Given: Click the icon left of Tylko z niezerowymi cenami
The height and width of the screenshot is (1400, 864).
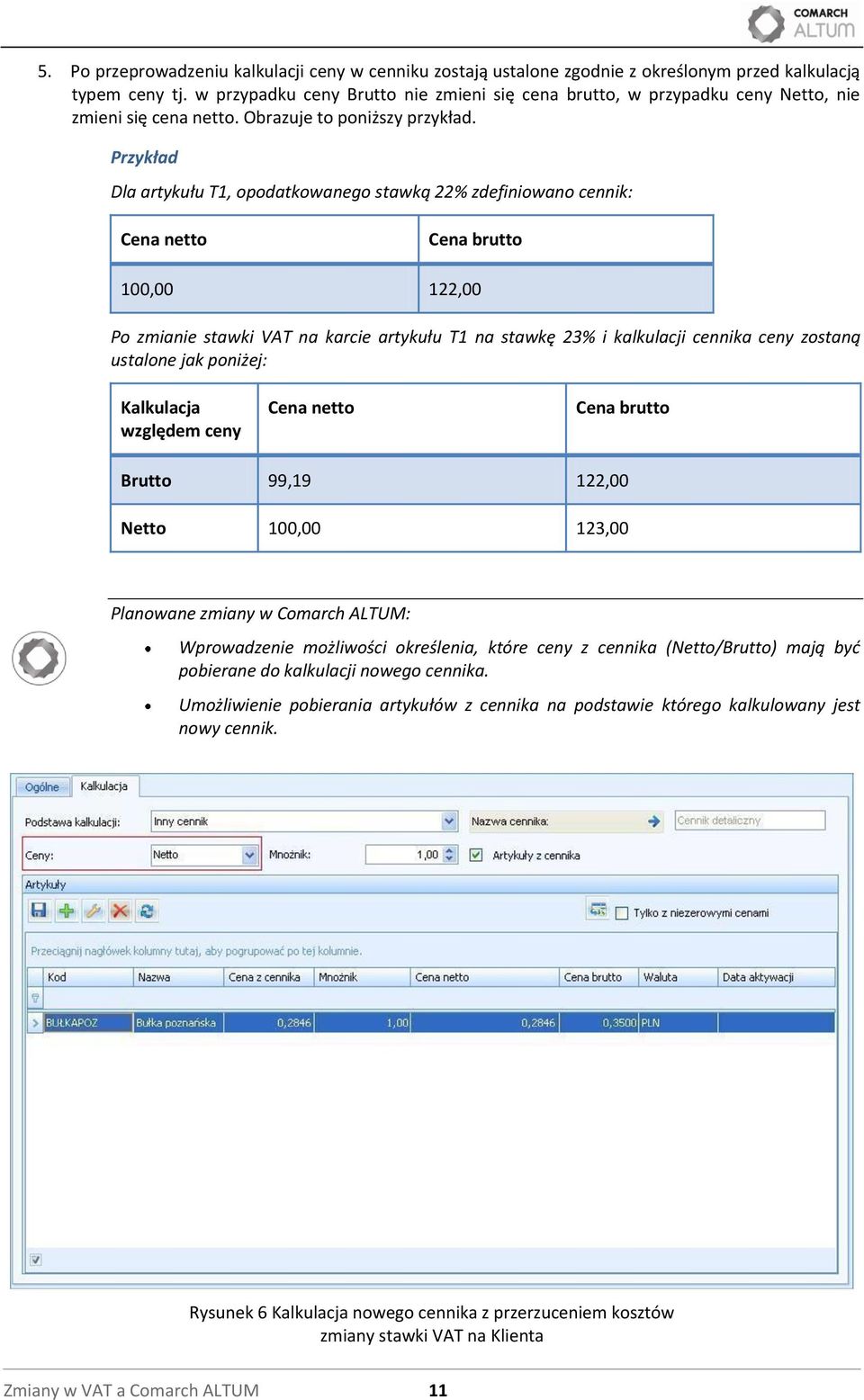Looking at the screenshot, I should pyautogui.click(x=598, y=910).
